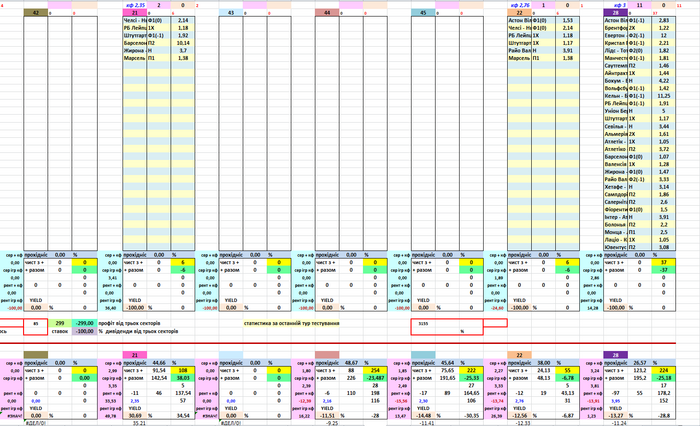Select the 'Кристал' team cell
The width and height of the screenshot is (700, 426).
coord(616,43)
